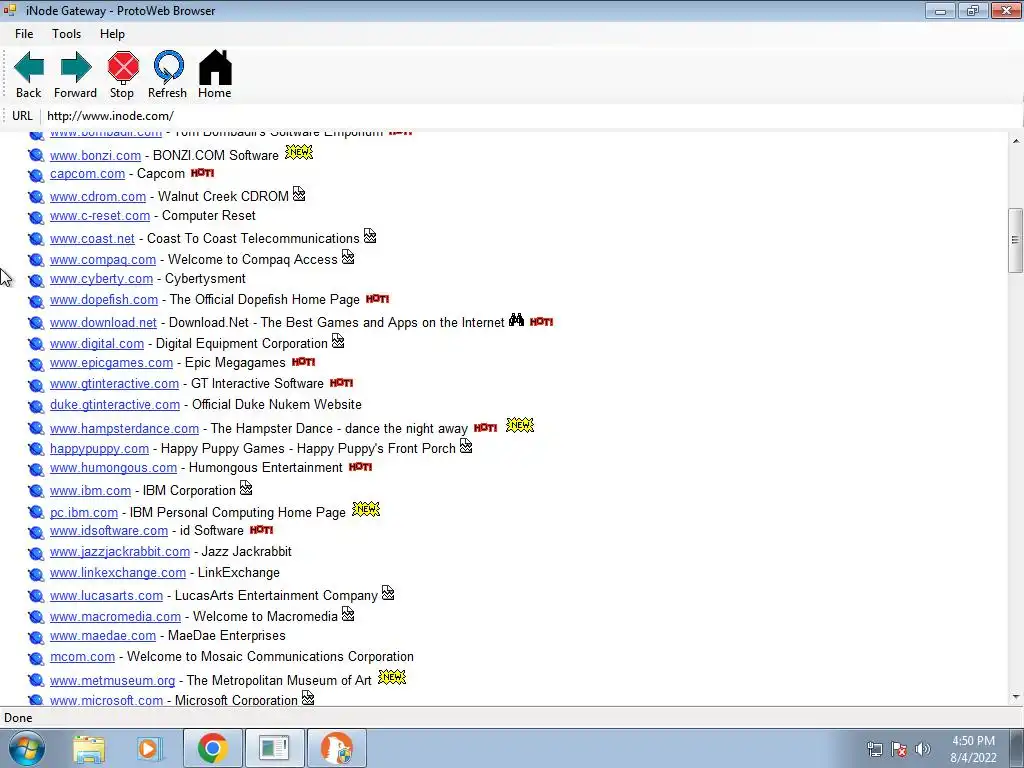Click image icon after Coast To Coast Telecommunications

370,236
